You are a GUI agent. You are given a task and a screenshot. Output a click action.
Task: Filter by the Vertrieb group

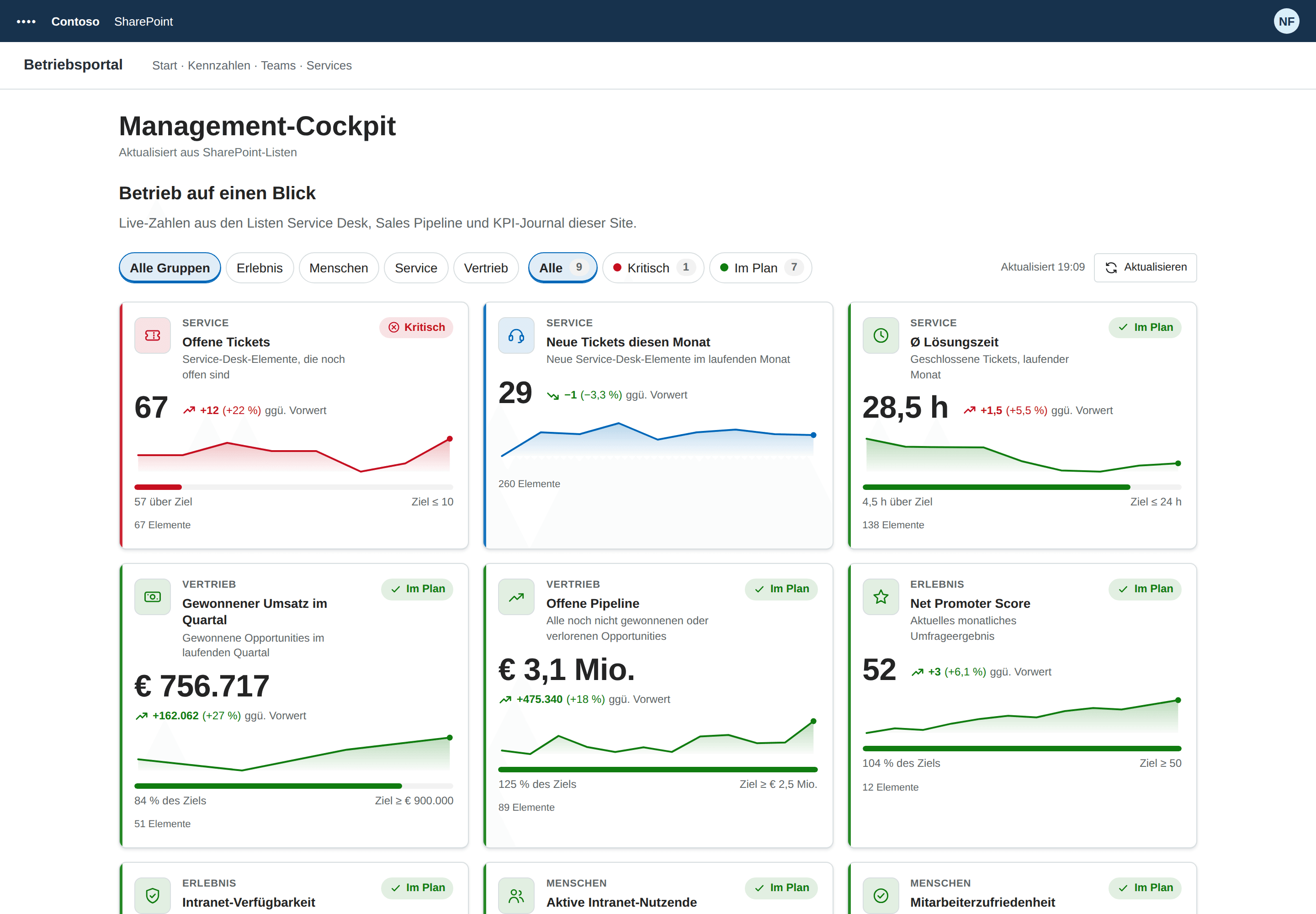[486, 267]
